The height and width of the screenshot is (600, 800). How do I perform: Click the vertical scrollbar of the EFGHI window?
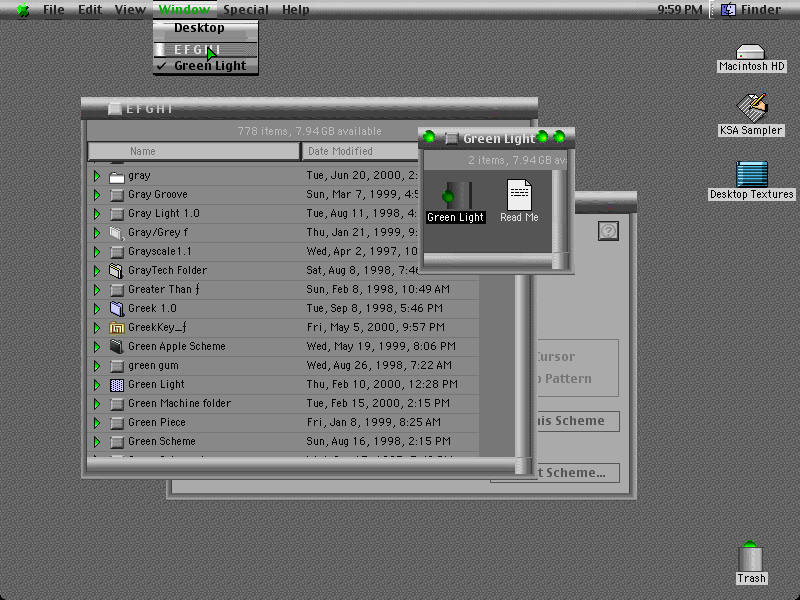[522, 365]
